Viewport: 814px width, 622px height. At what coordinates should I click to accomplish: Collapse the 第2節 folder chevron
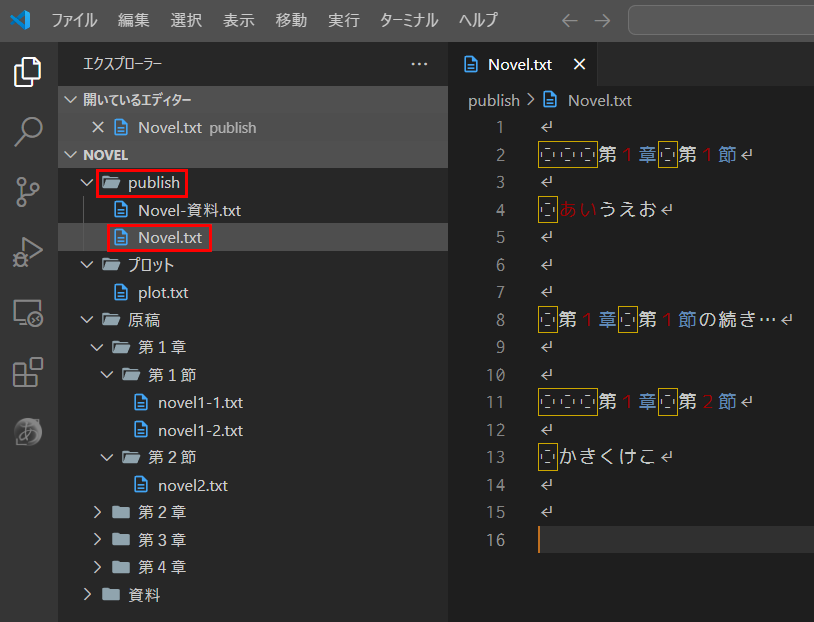click(107, 457)
